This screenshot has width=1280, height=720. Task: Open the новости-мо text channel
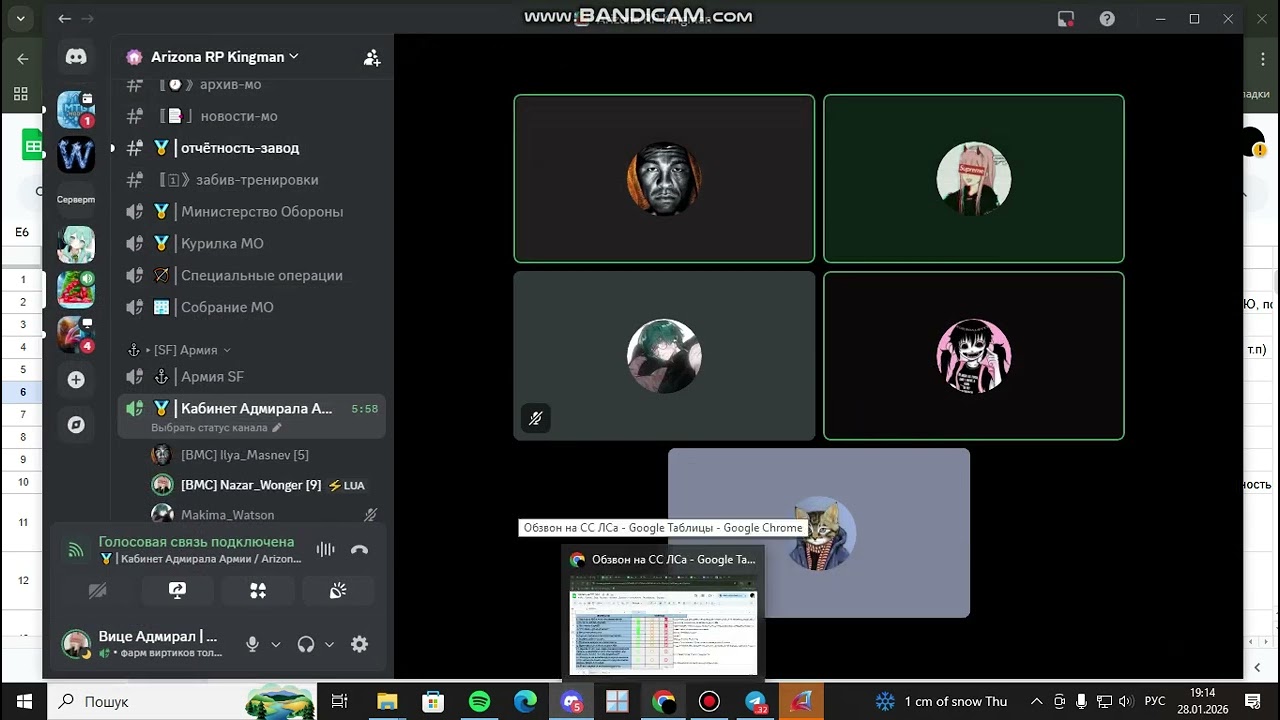[251, 116]
